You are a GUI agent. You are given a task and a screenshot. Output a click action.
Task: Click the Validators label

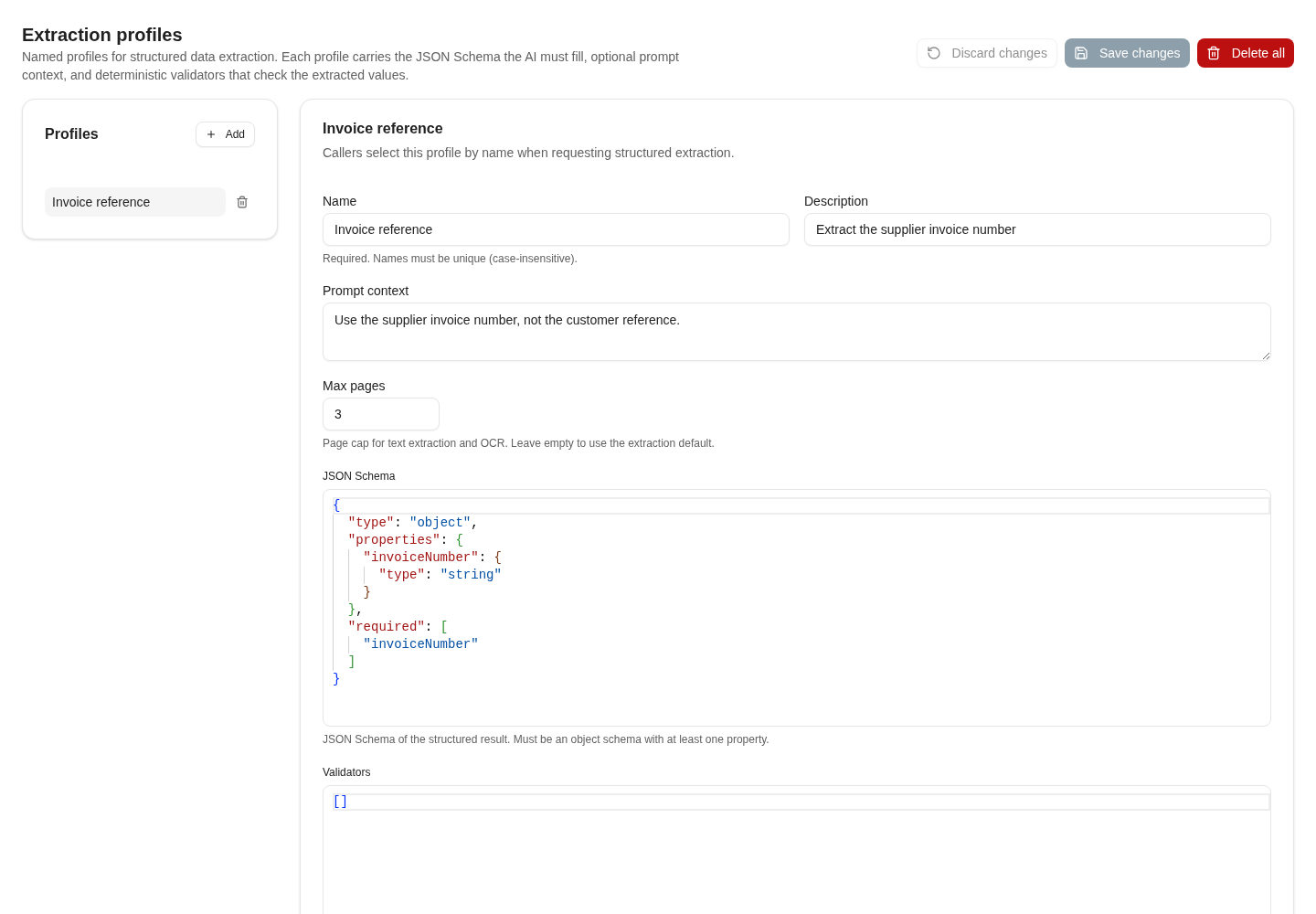pos(346,772)
